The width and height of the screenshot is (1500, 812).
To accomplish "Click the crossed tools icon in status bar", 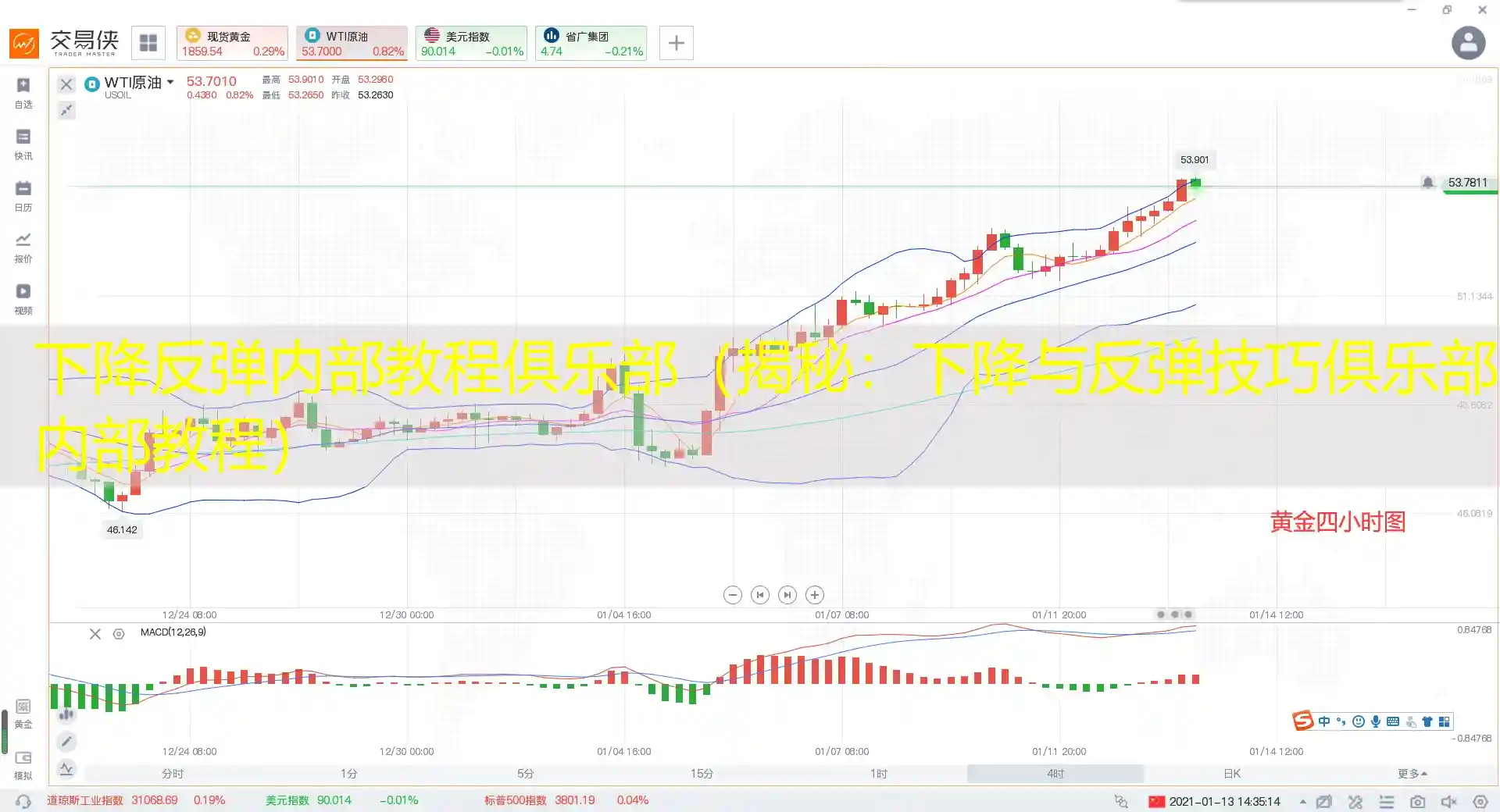I will [x=1355, y=802].
